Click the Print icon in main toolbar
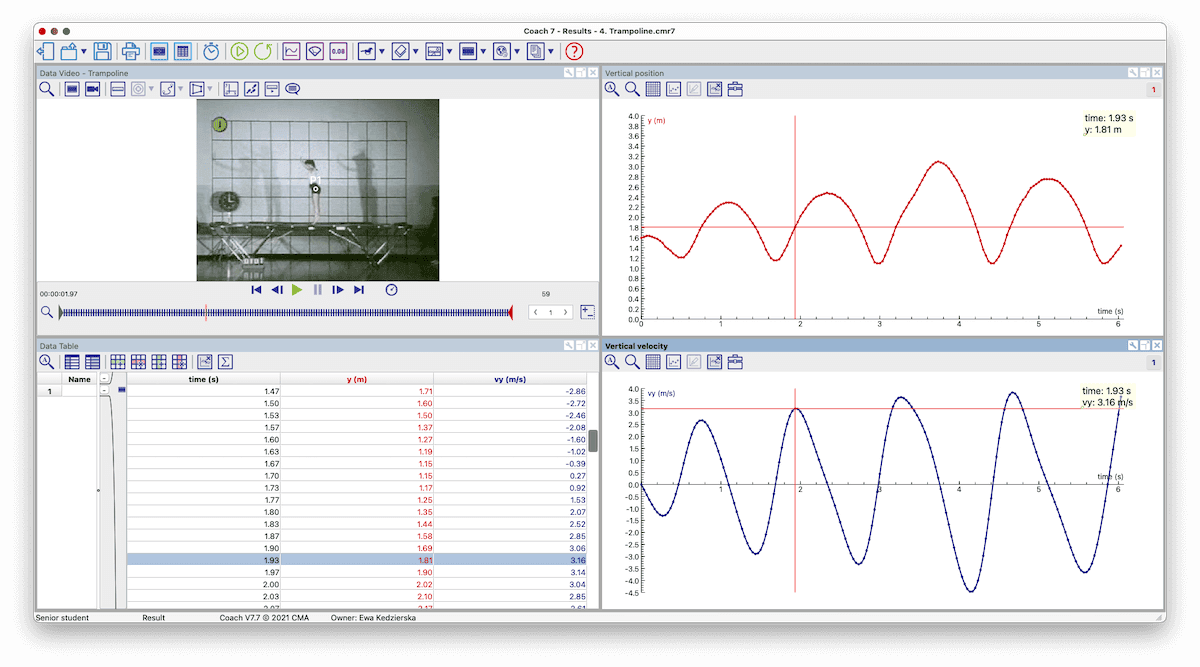The width and height of the screenshot is (1200, 667). [x=131, y=51]
